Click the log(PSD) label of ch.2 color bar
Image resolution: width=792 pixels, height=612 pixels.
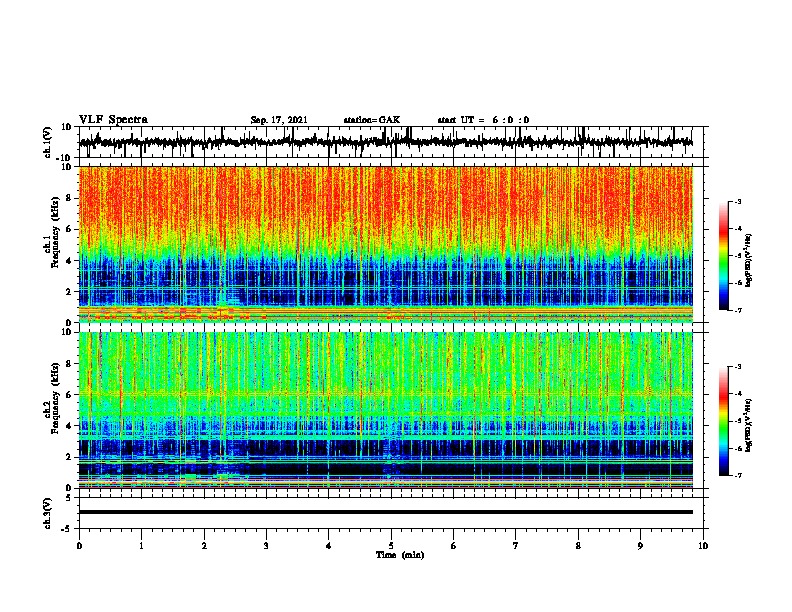point(748,426)
